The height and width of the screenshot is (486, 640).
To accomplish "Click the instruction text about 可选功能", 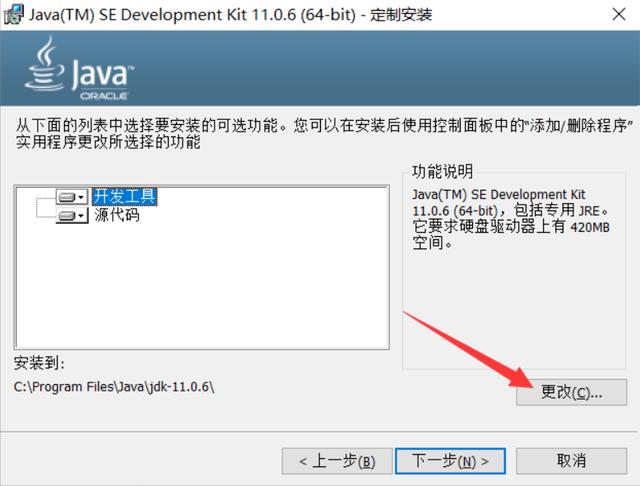I will coord(324,133).
